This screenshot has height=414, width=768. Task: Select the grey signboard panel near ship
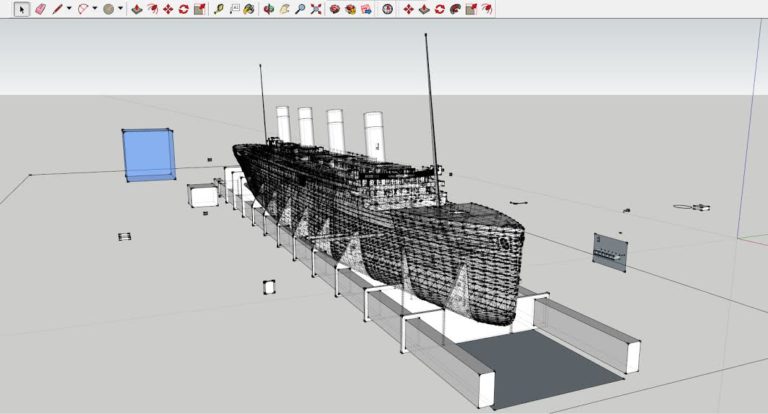610,253
